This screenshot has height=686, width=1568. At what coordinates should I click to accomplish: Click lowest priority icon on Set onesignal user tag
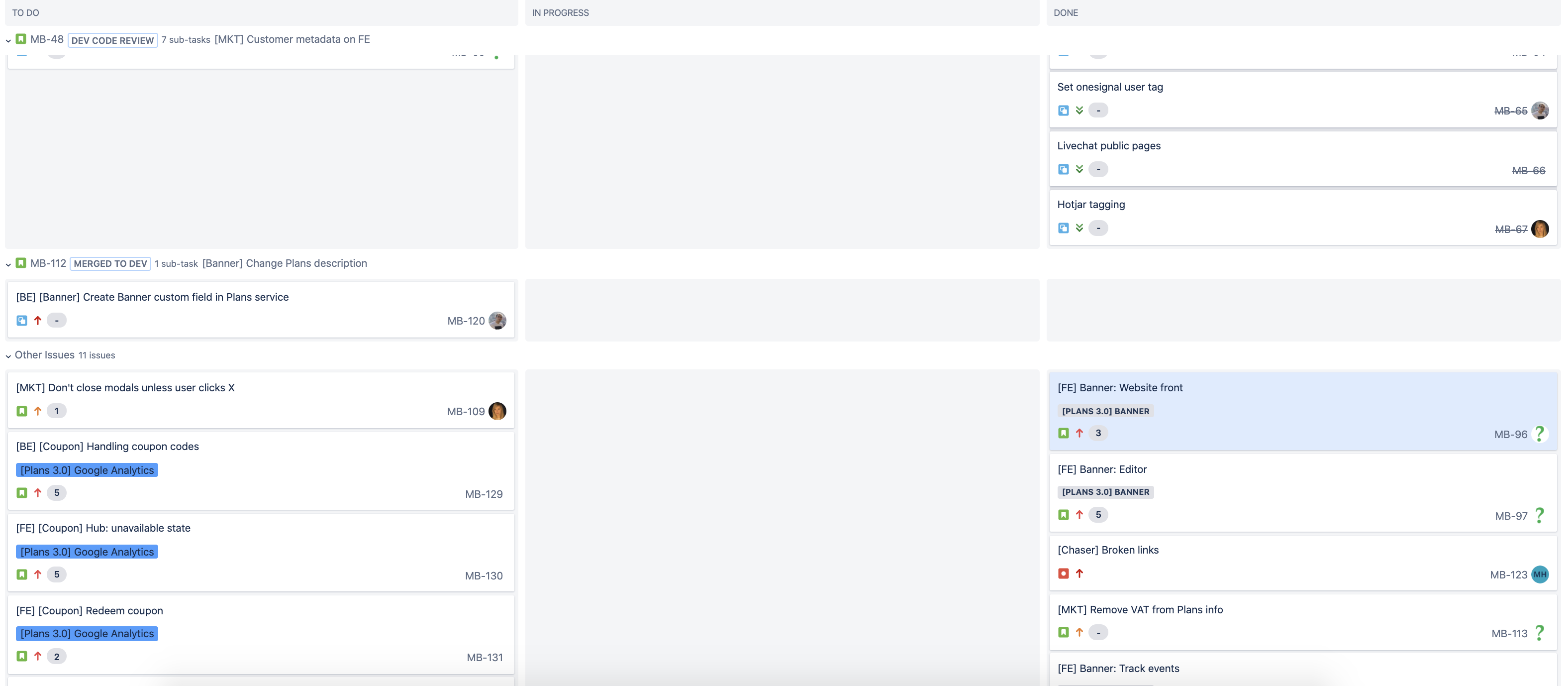[x=1079, y=111]
